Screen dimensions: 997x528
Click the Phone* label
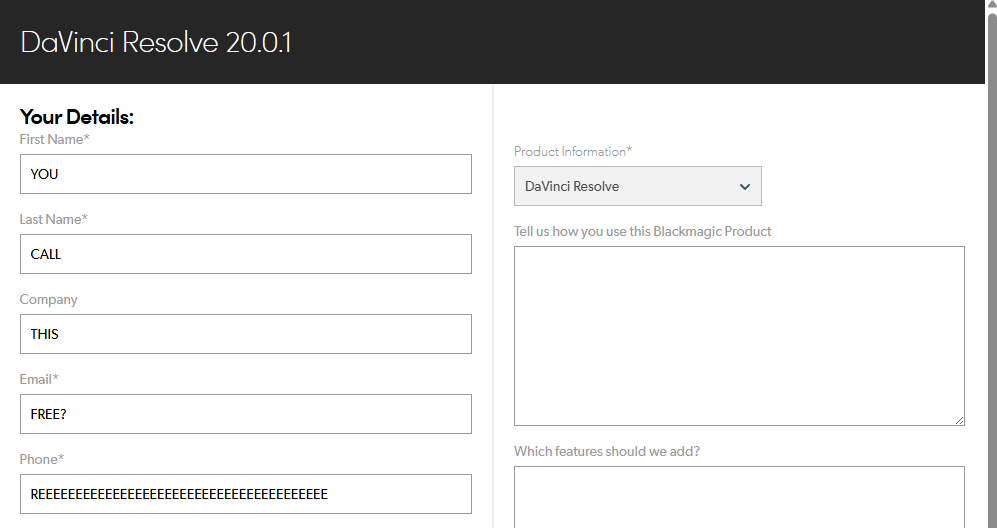point(41,459)
